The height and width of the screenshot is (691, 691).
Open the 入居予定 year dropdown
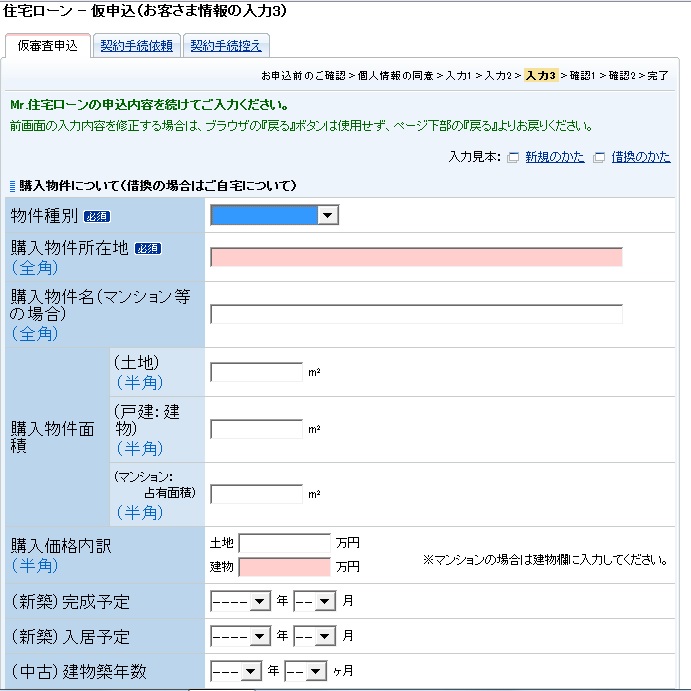click(x=241, y=636)
